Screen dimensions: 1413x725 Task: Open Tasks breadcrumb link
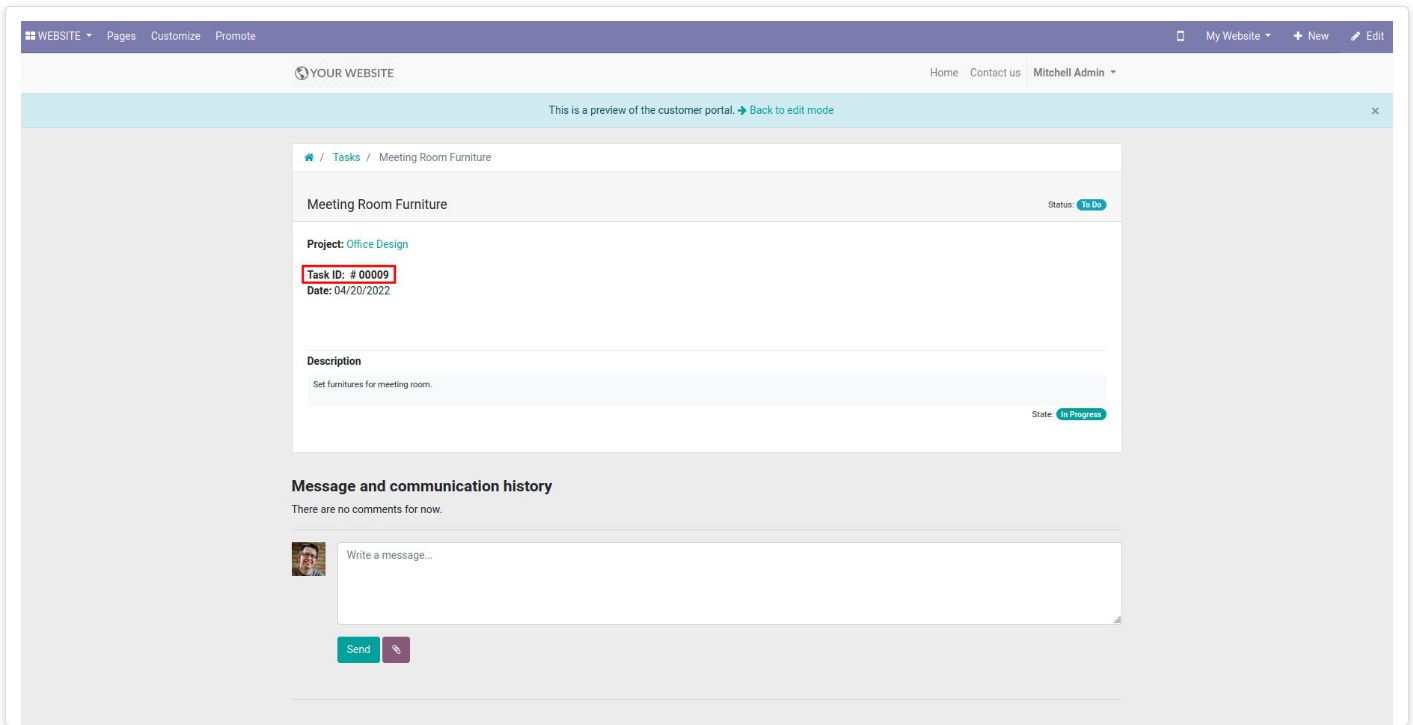click(346, 158)
